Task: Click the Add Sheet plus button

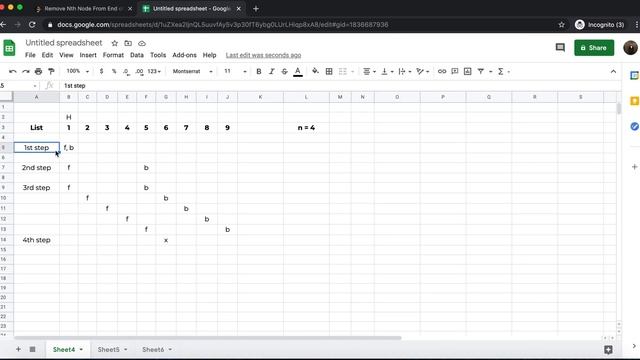Action: [x=18, y=349]
